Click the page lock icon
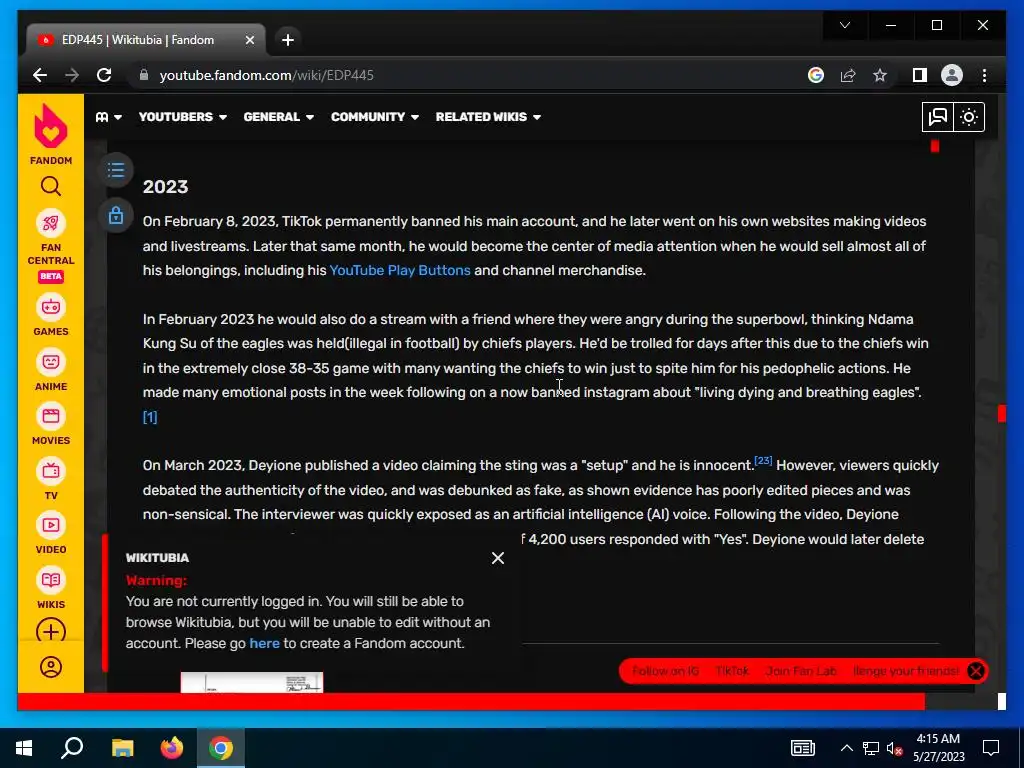Viewport: 1024px width, 768px height. [x=116, y=215]
